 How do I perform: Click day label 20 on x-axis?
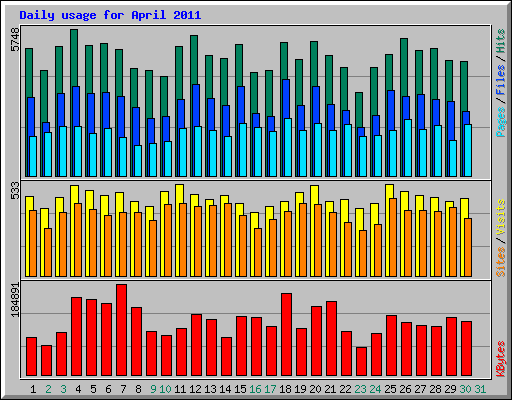click(x=315, y=389)
